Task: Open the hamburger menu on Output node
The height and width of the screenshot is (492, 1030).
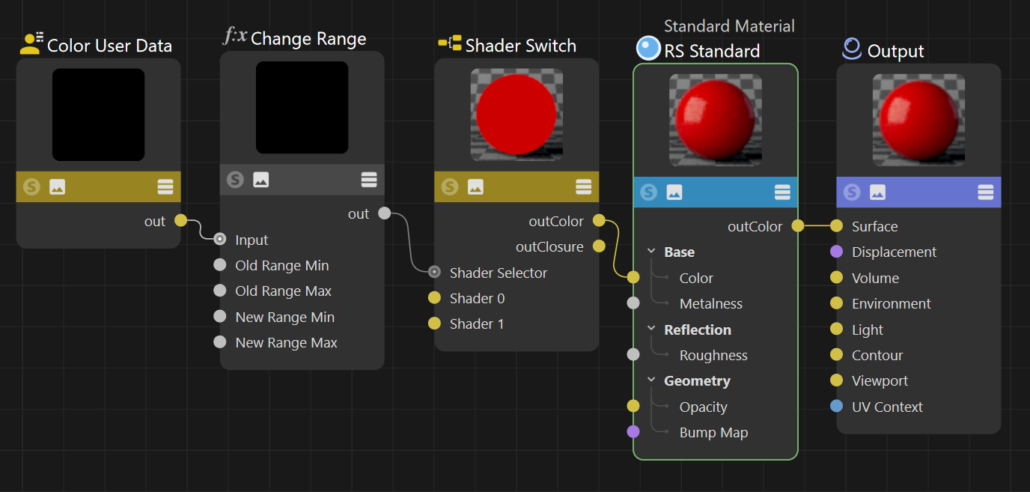Action: (985, 192)
